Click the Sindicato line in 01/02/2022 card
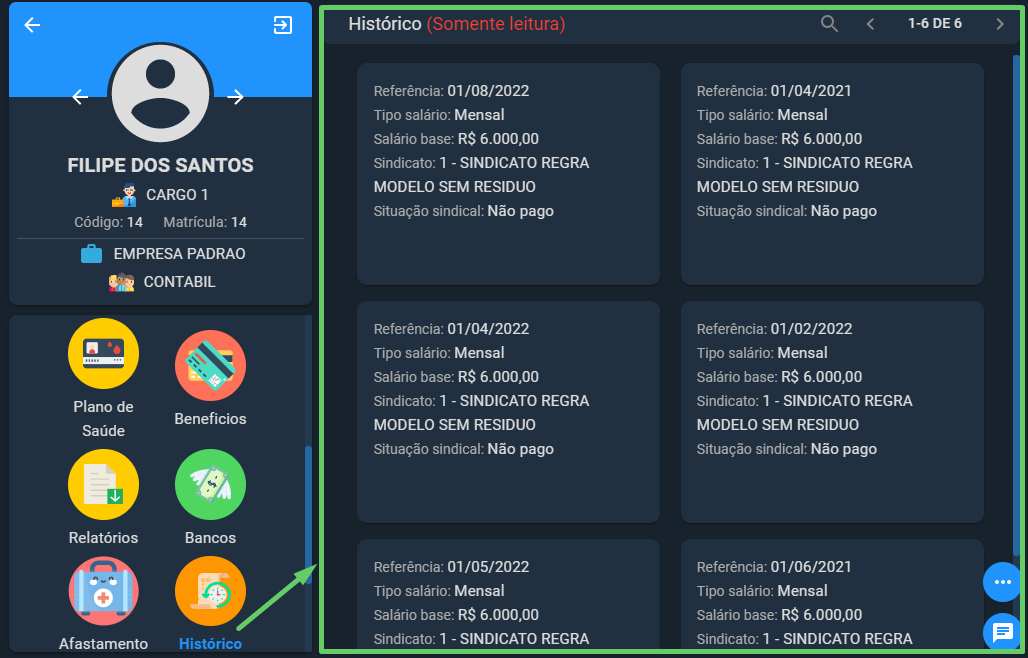The image size is (1028, 658). pyautogui.click(x=804, y=413)
